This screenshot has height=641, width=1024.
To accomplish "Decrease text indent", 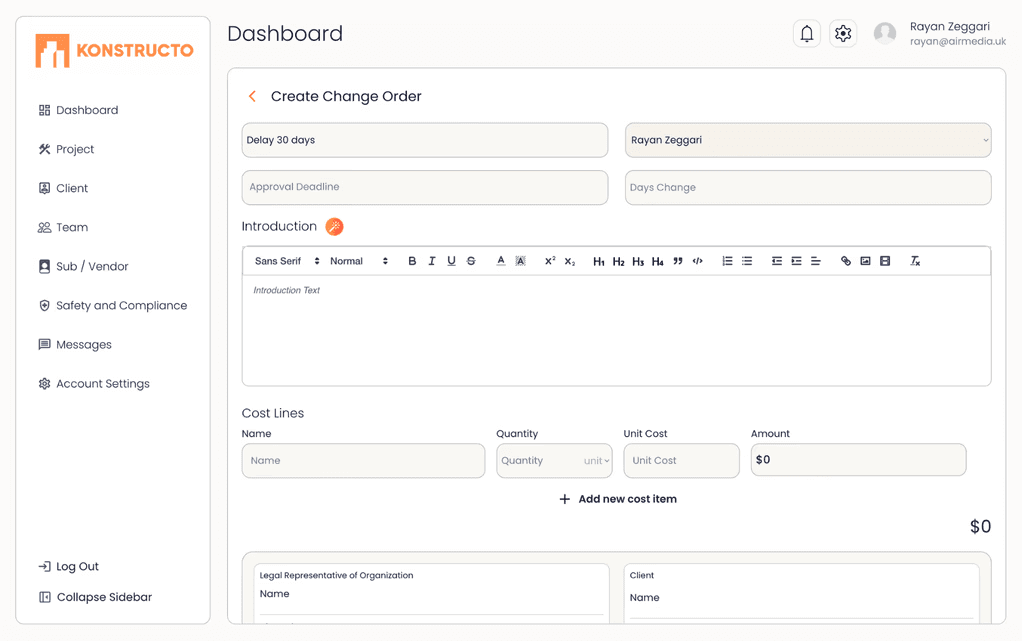I will tap(776, 261).
